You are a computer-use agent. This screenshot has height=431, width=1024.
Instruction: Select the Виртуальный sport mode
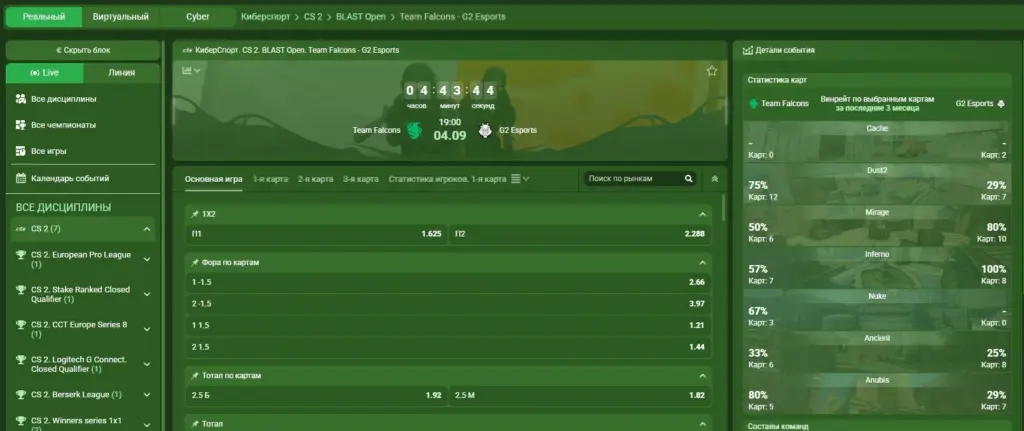click(x=121, y=17)
